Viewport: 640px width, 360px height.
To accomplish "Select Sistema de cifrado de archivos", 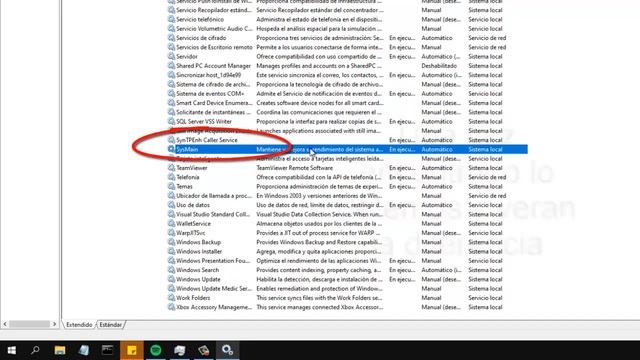I will 213,84.
